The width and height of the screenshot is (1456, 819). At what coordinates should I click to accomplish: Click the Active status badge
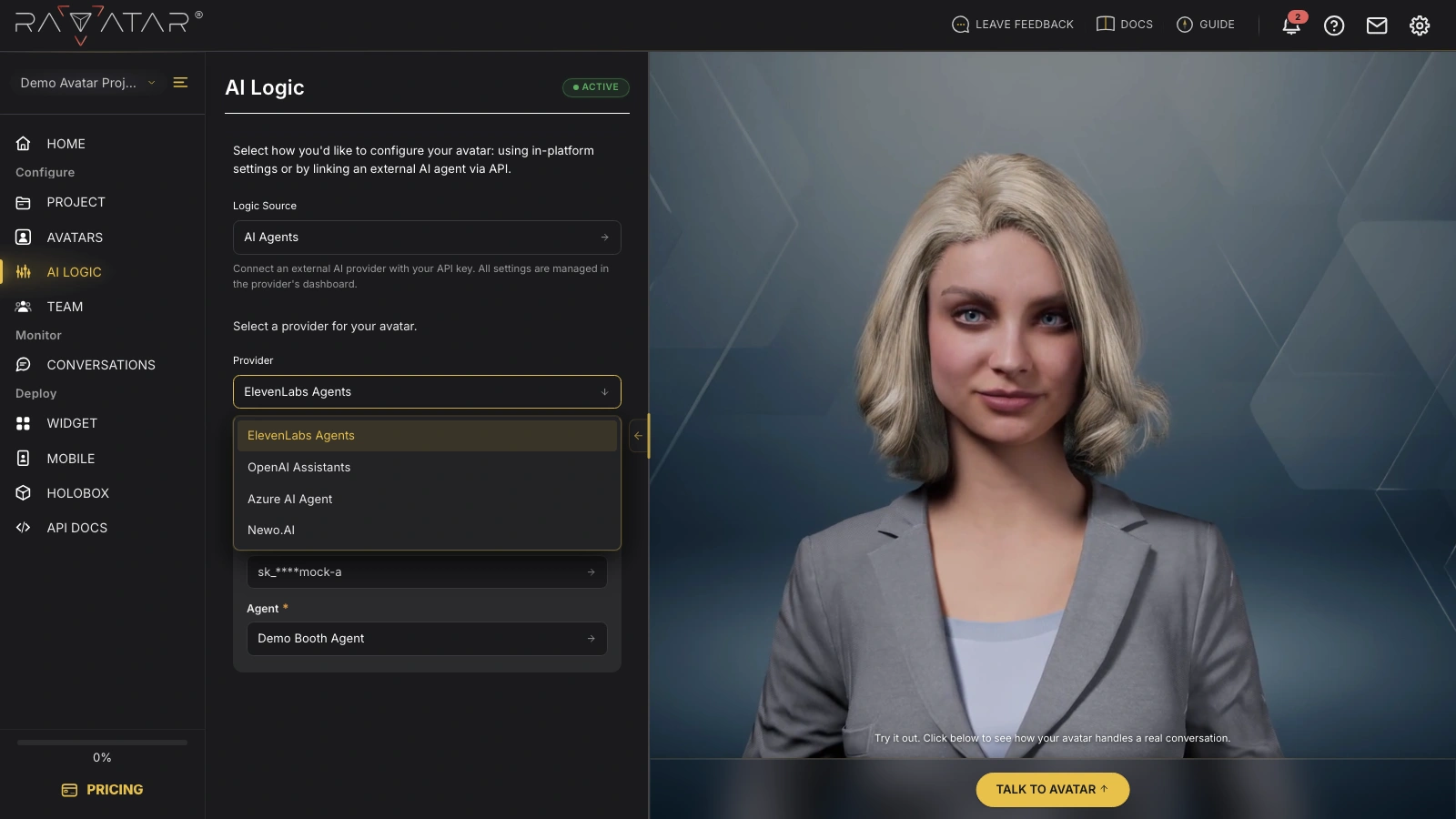point(596,87)
